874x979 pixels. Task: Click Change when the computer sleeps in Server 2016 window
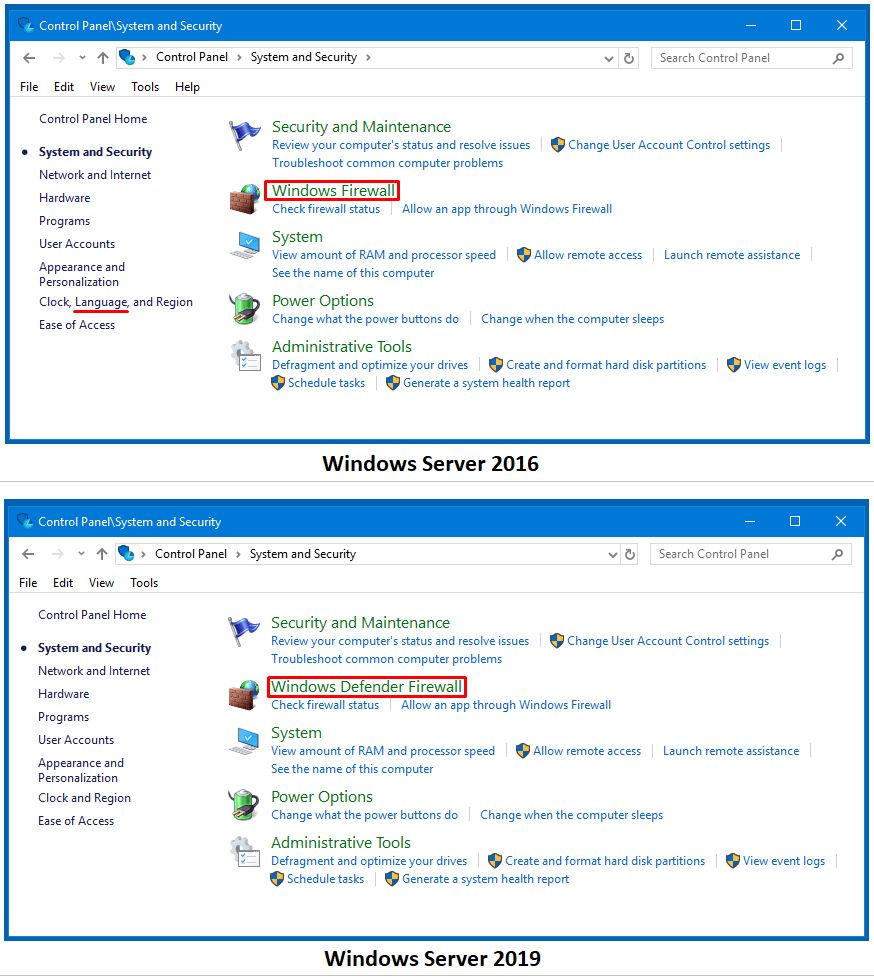coord(572,319)
